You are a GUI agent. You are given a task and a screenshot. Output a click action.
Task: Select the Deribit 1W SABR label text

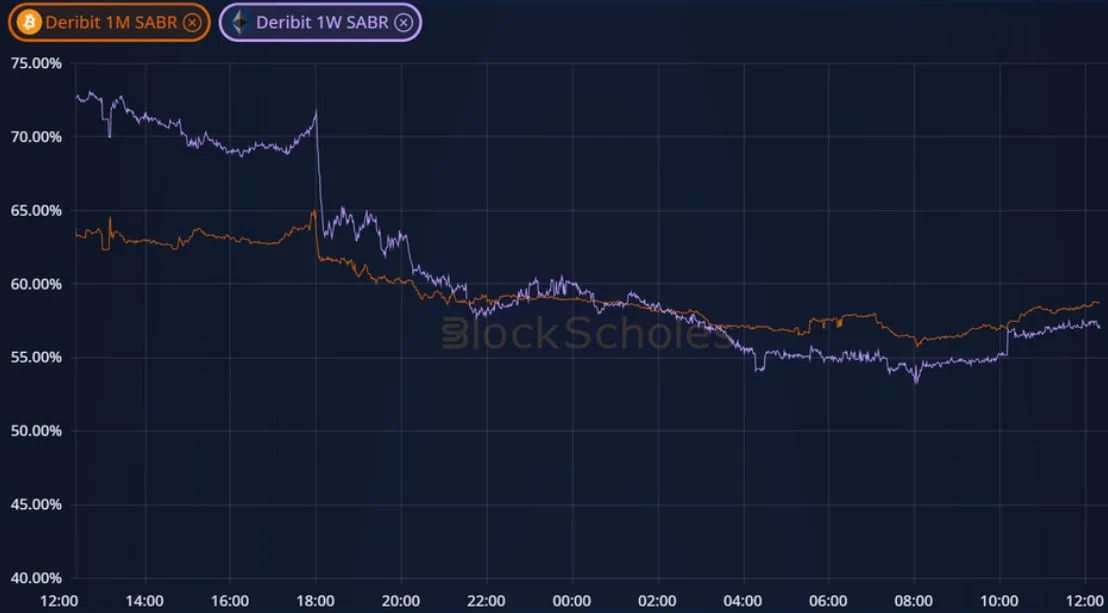(322, 23)
